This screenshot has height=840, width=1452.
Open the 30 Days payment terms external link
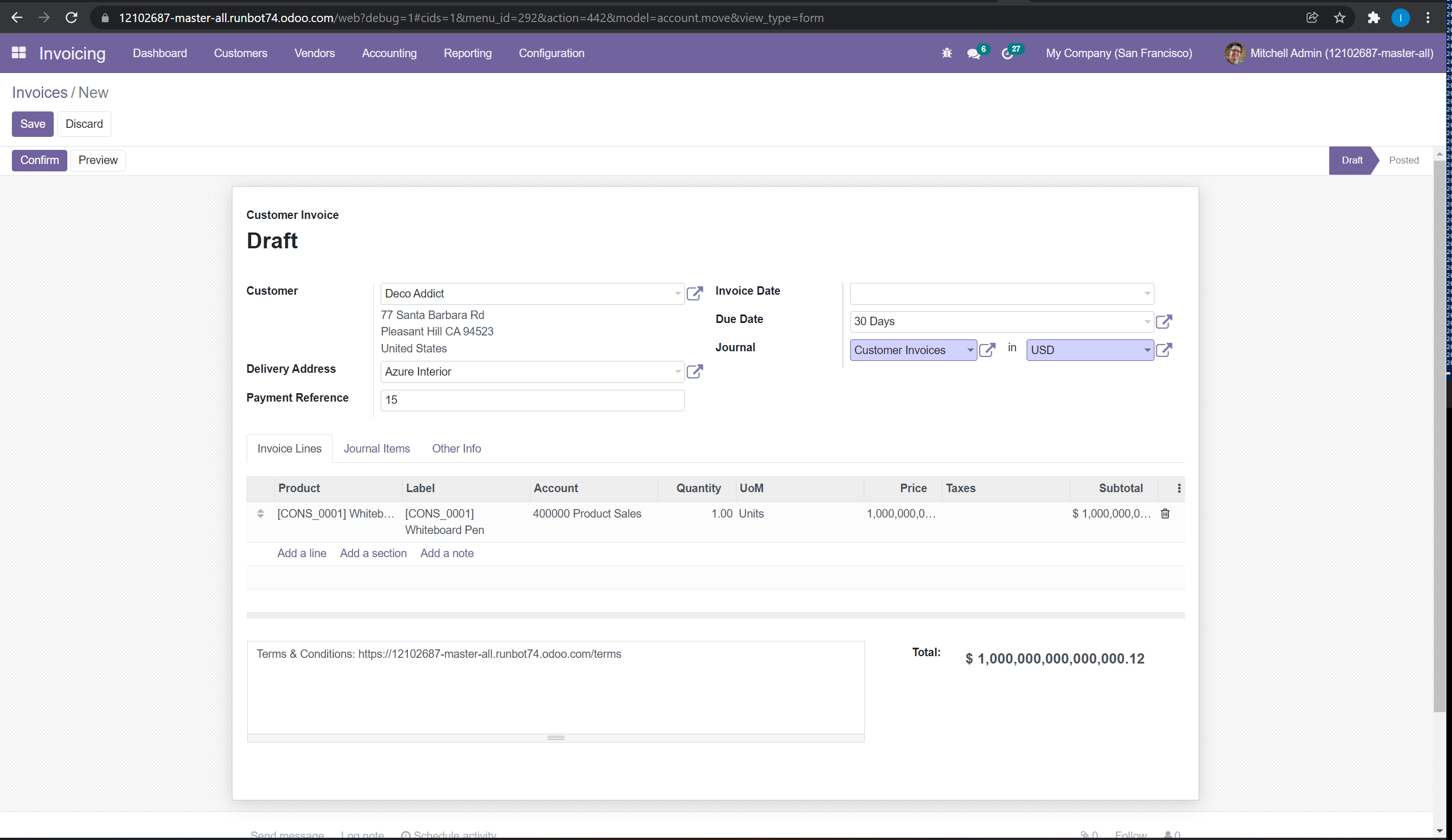pos(1165,321)
